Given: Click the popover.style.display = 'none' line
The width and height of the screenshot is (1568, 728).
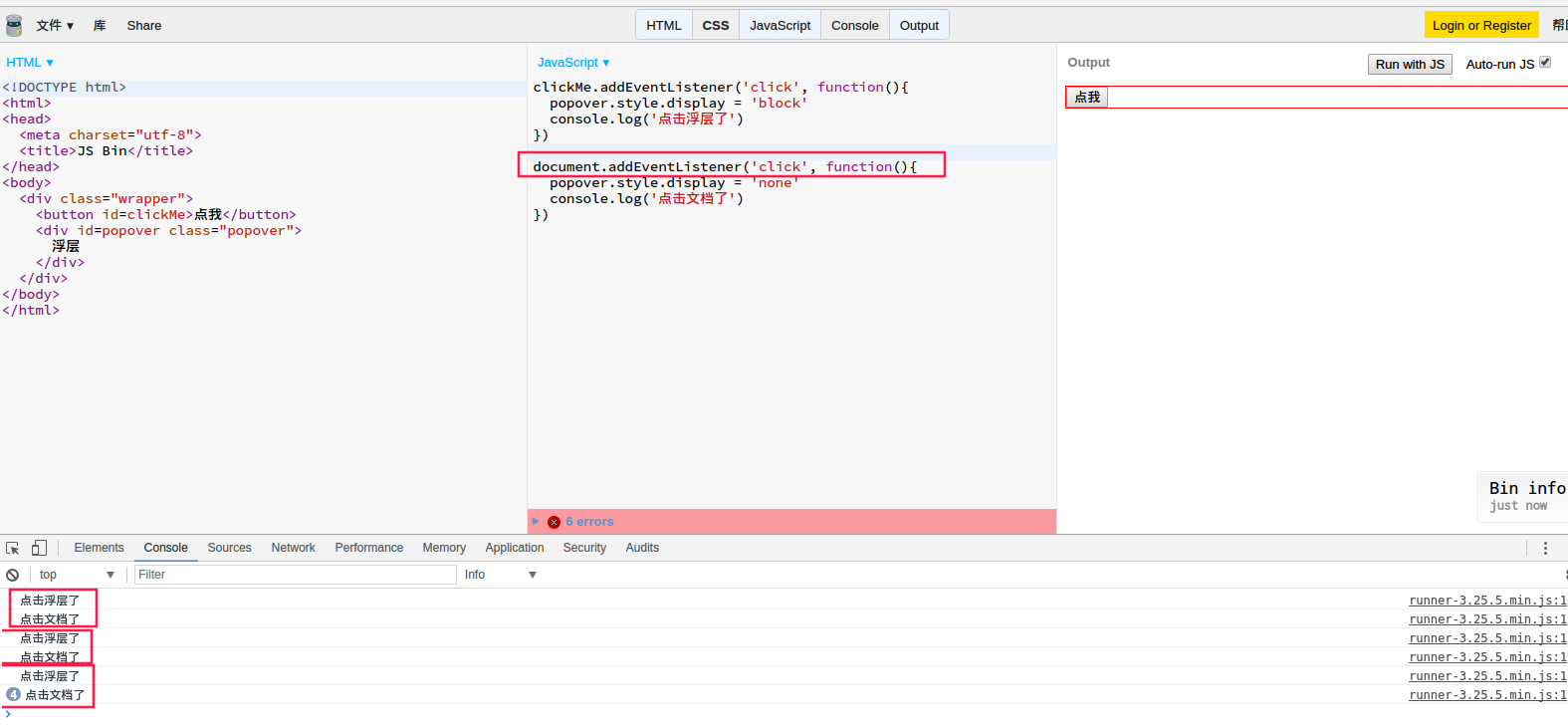Looking at the screenshot, I should (675, 183).
